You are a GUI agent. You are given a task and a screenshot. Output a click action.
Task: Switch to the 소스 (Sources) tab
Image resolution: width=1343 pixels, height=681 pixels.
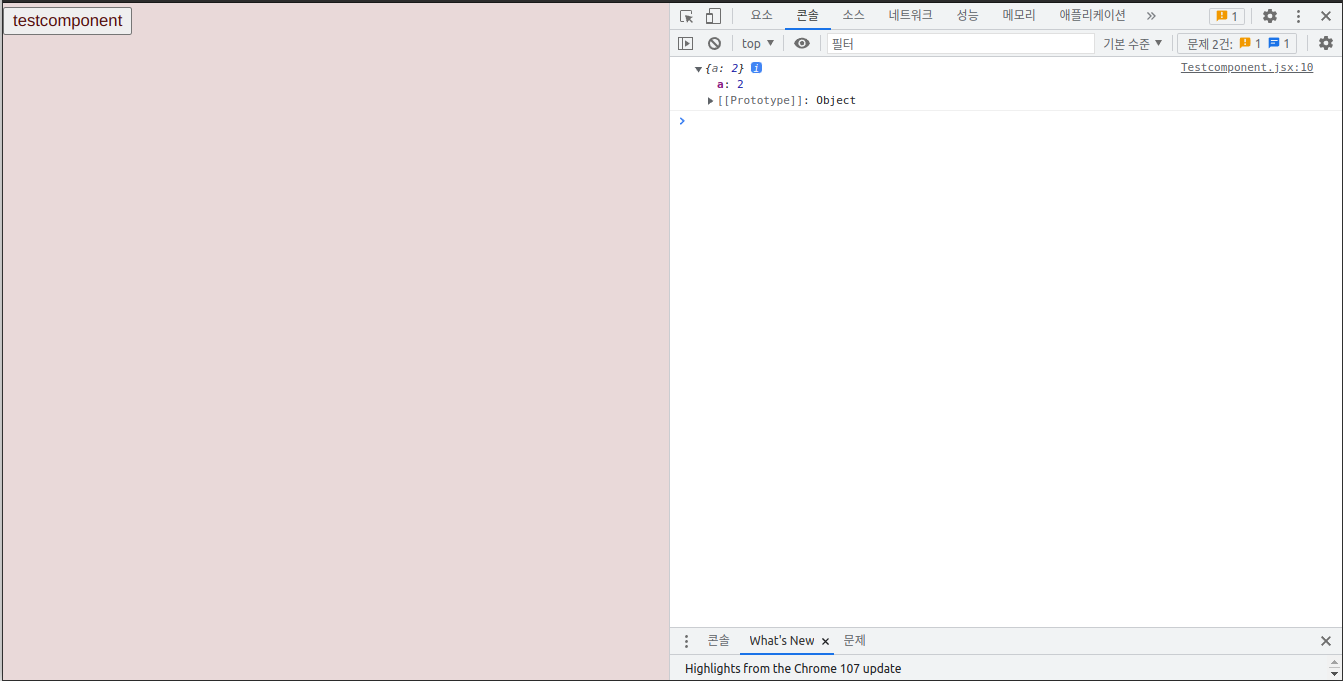853,15
